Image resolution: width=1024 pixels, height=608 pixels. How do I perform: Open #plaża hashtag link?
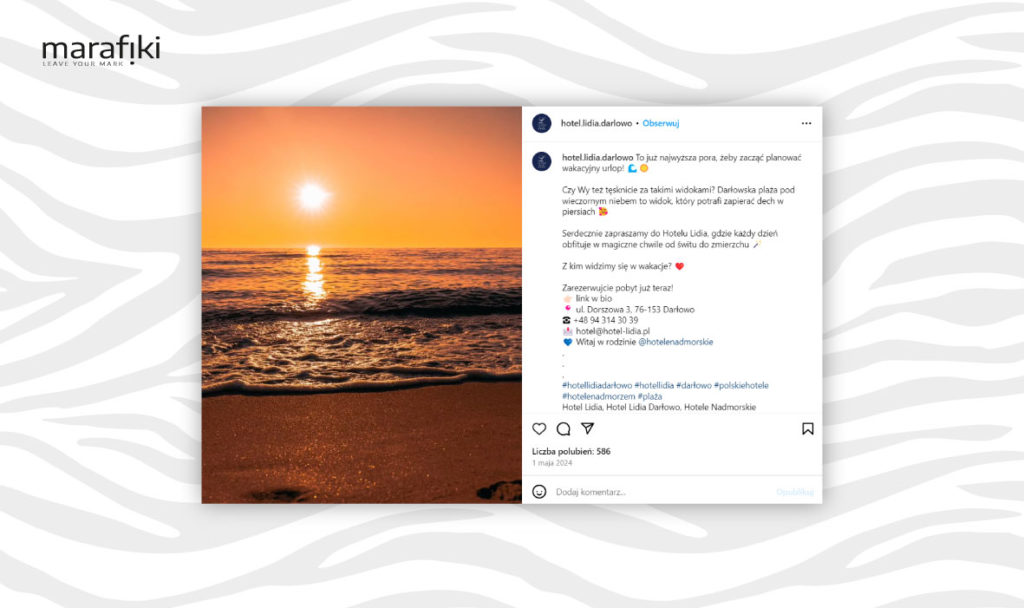[650, 396]
